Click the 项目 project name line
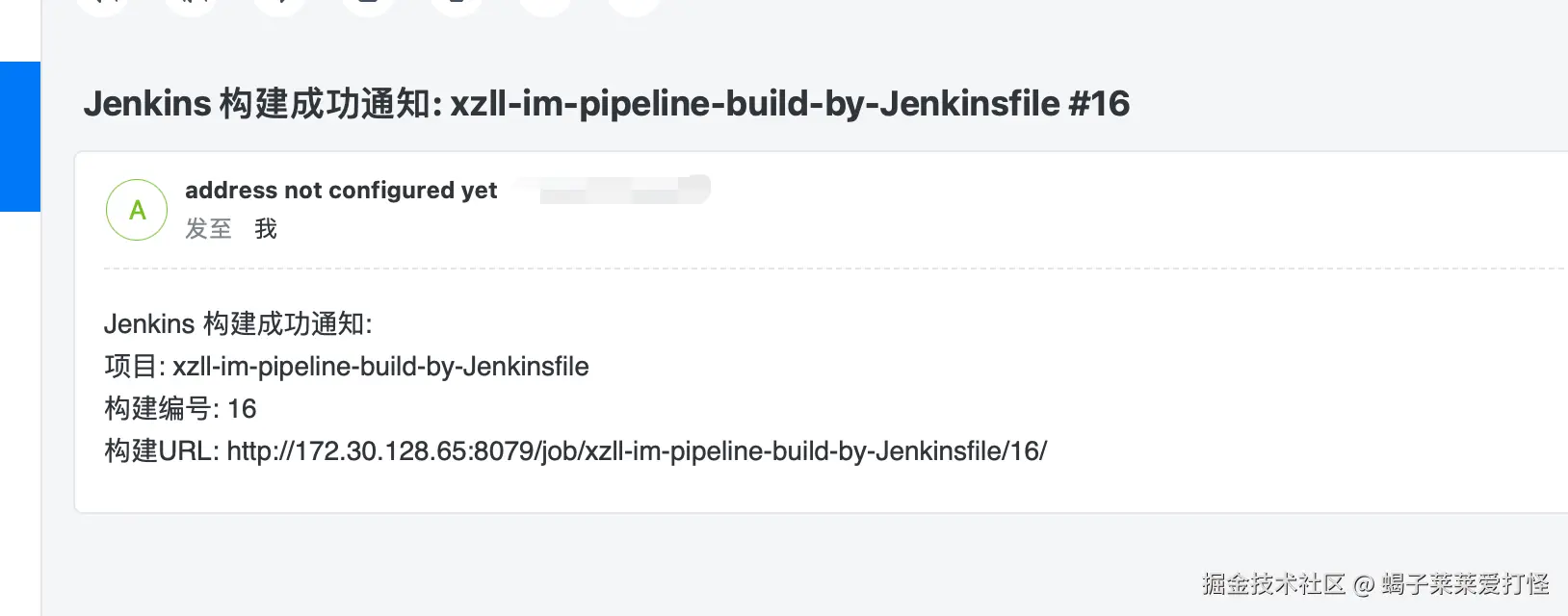 (347, 366)
